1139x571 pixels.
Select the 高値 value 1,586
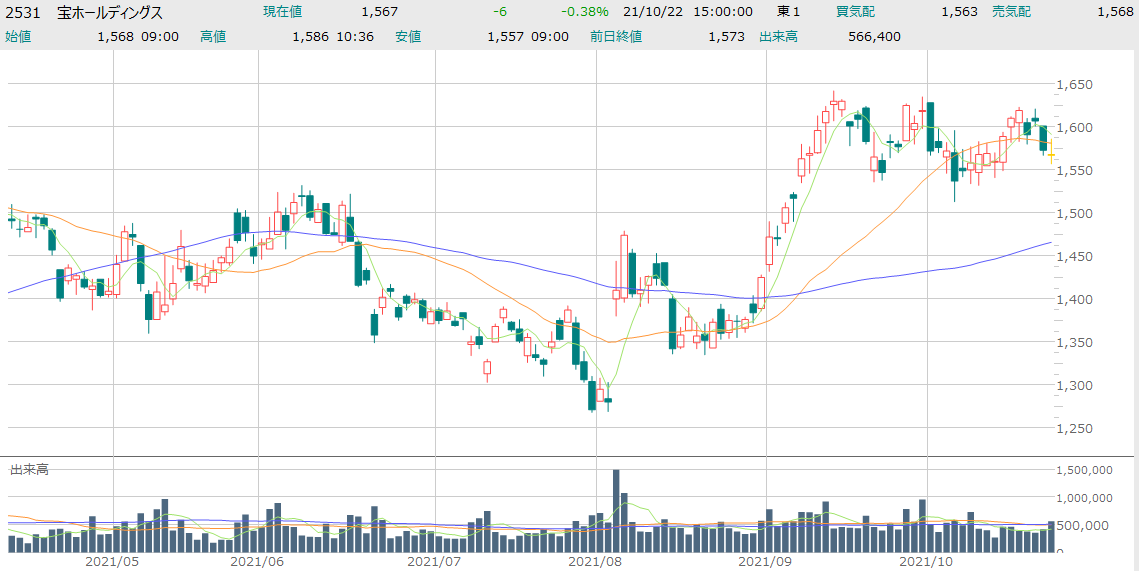coord(310,36)
